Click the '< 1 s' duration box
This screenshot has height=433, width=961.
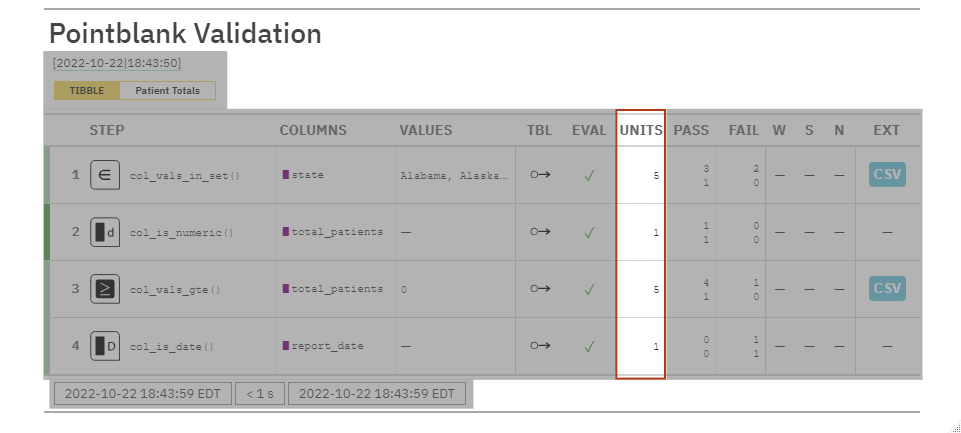click(x=260, y=394)
